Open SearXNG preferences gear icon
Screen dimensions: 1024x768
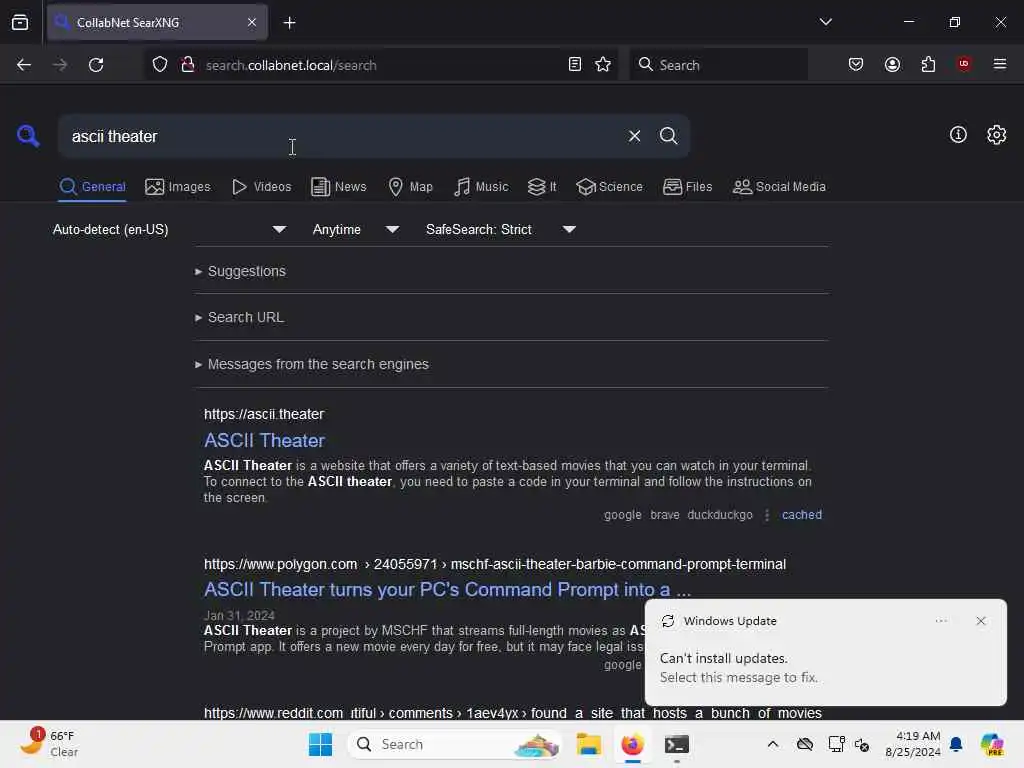pos(997,135)
